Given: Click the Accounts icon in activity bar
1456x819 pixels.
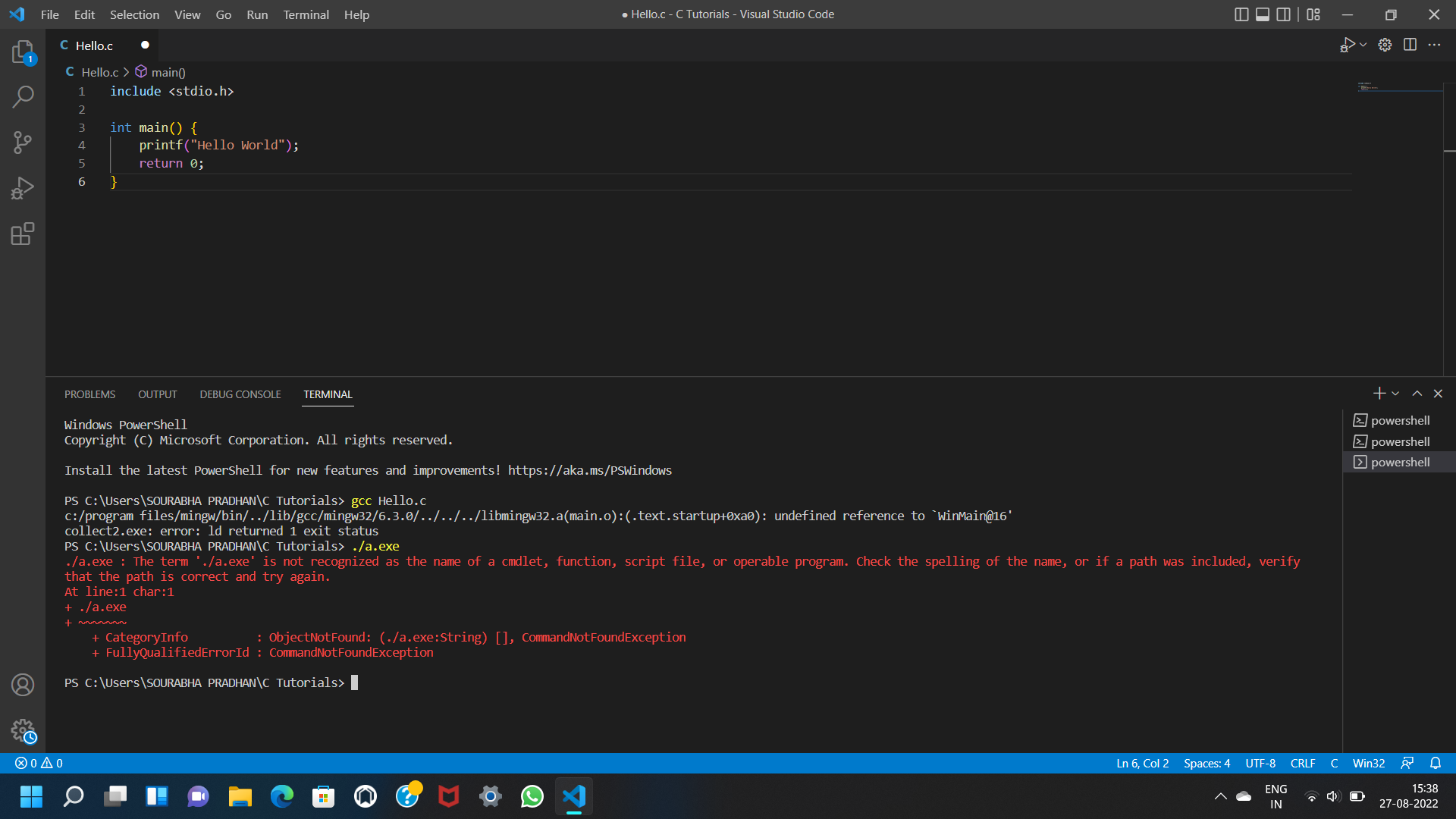Looking at the screenshot, I should pos(23,685).
